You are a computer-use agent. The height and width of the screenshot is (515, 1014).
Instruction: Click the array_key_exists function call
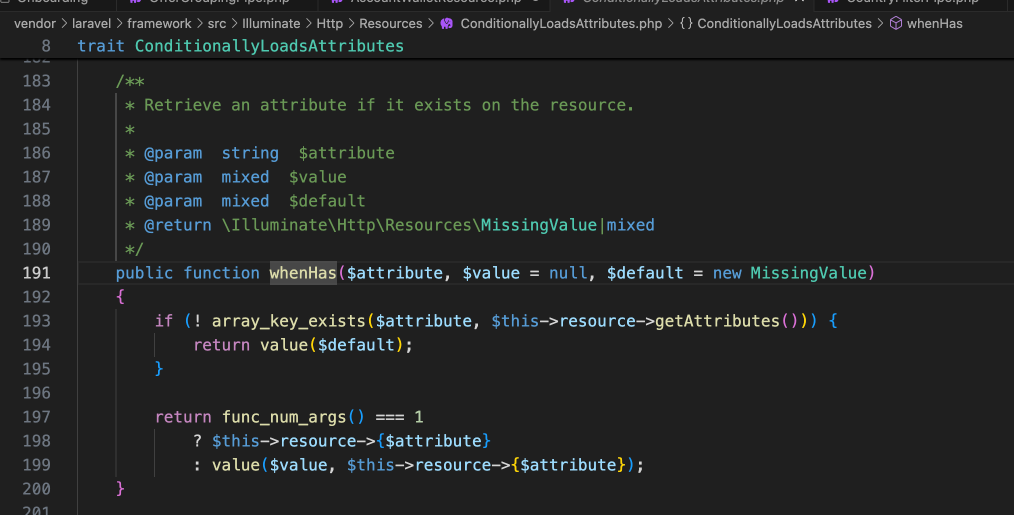coord(289,321)
